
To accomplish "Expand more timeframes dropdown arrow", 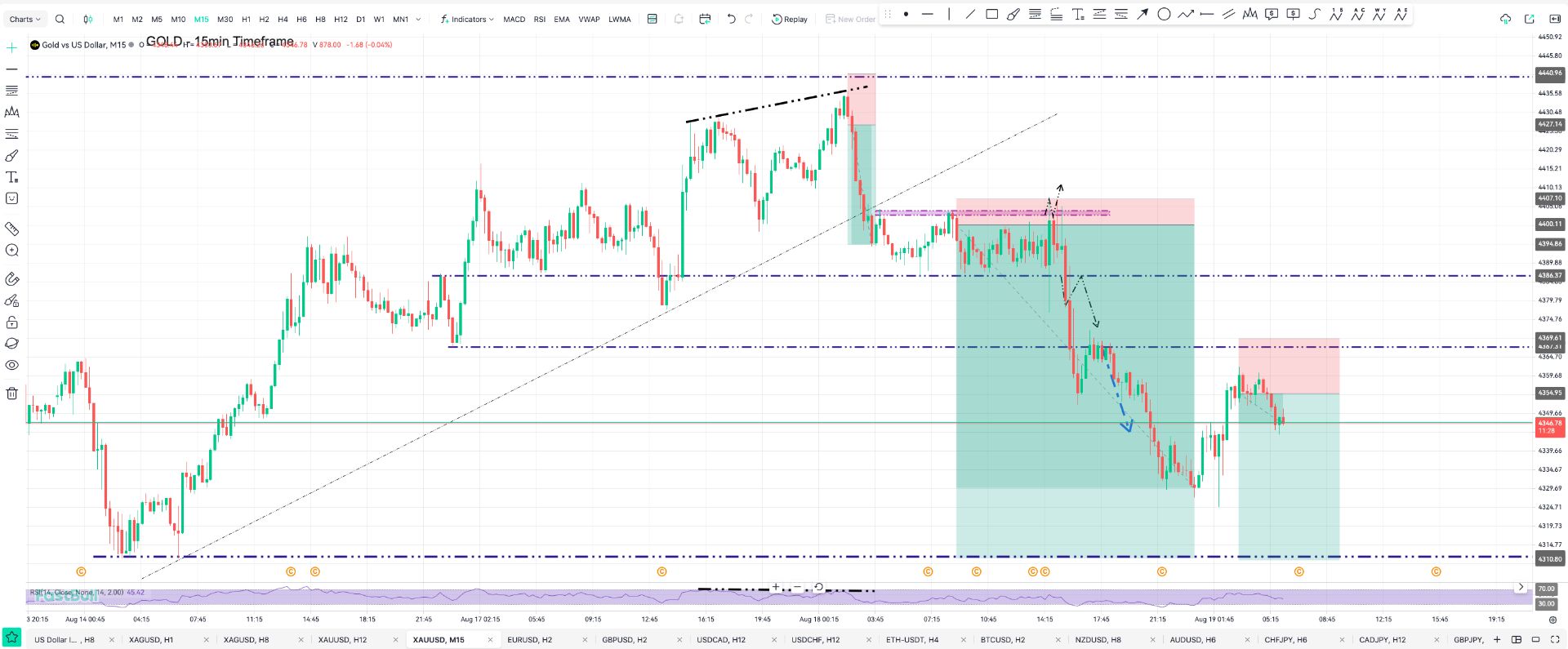I will (x=419, y=19).
